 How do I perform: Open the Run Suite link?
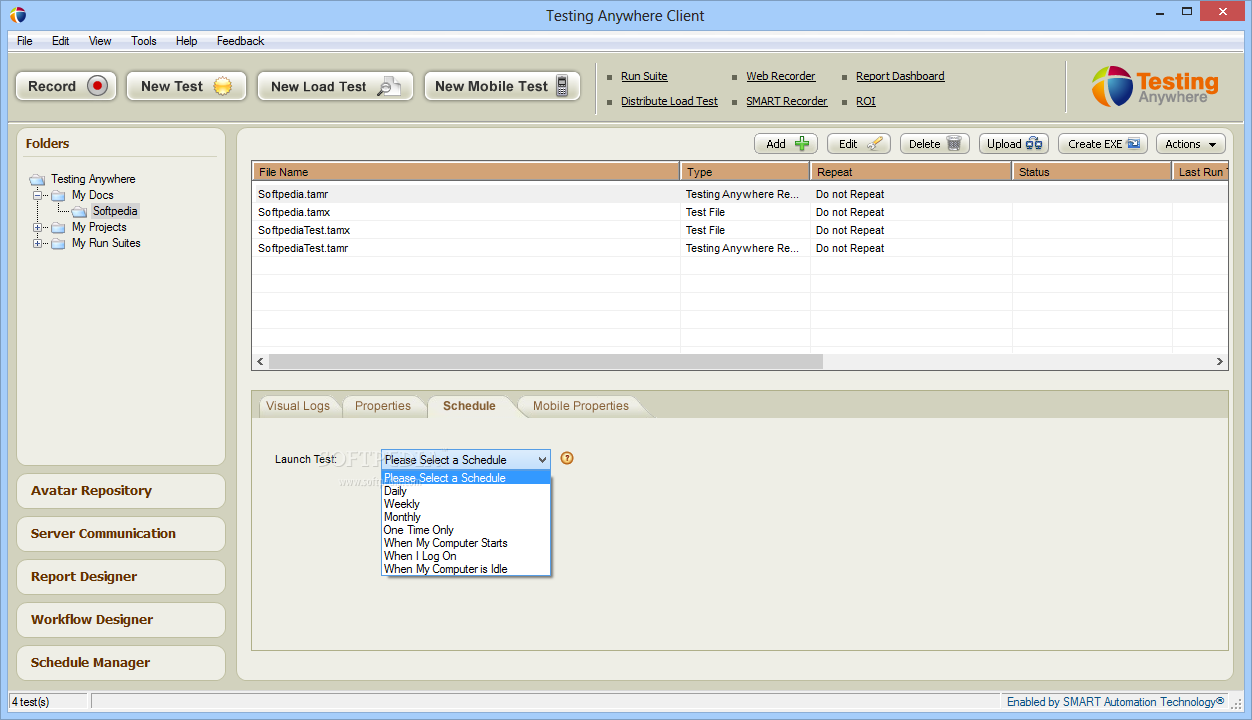644,76
